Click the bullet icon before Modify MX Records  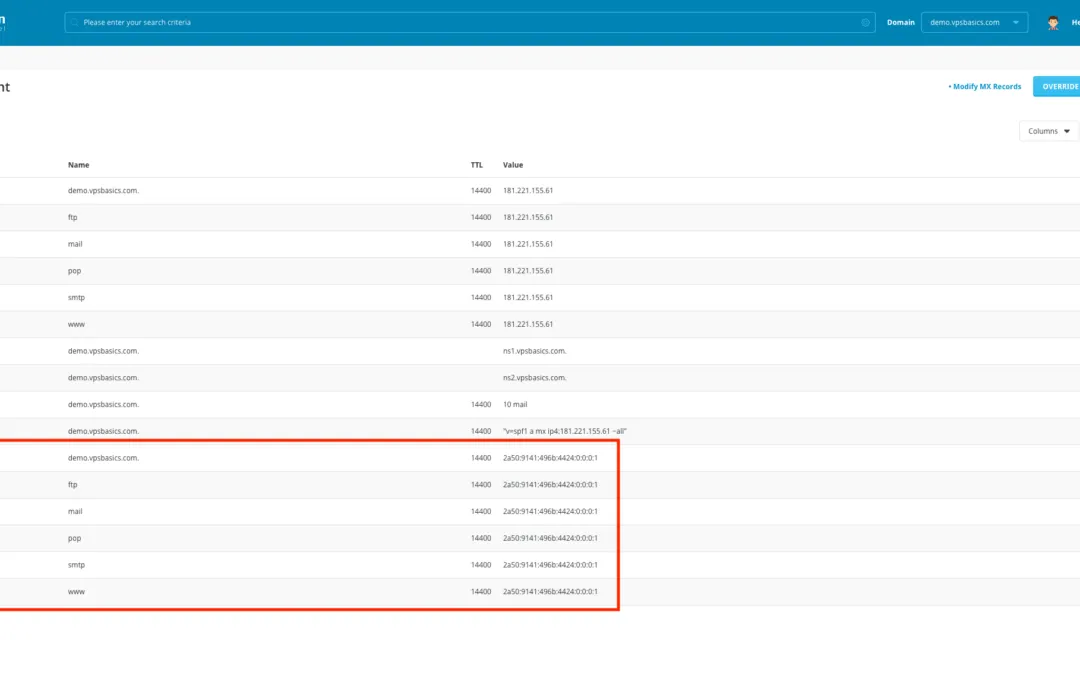[x=951, y=86]
